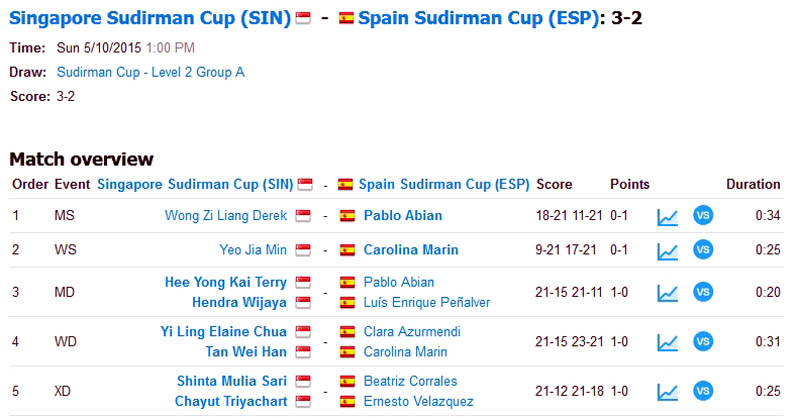Open player Wong Zi Liang Derek's profile

point(226,215)
